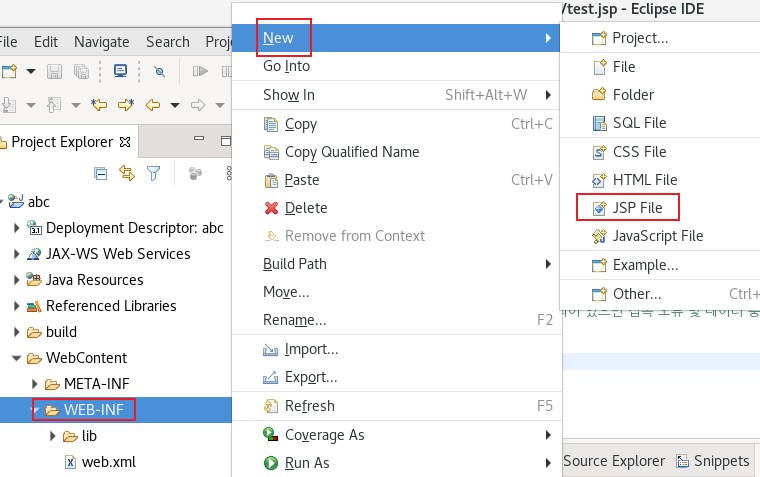Screen dimensions: 760x477
Task: Click Paste in the context menu
Action: click(396, 180)
